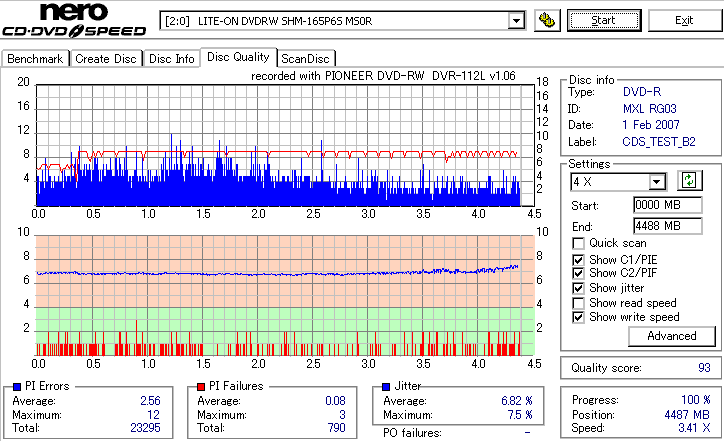Click the red PI Failures legend square

tap(201, 387)
